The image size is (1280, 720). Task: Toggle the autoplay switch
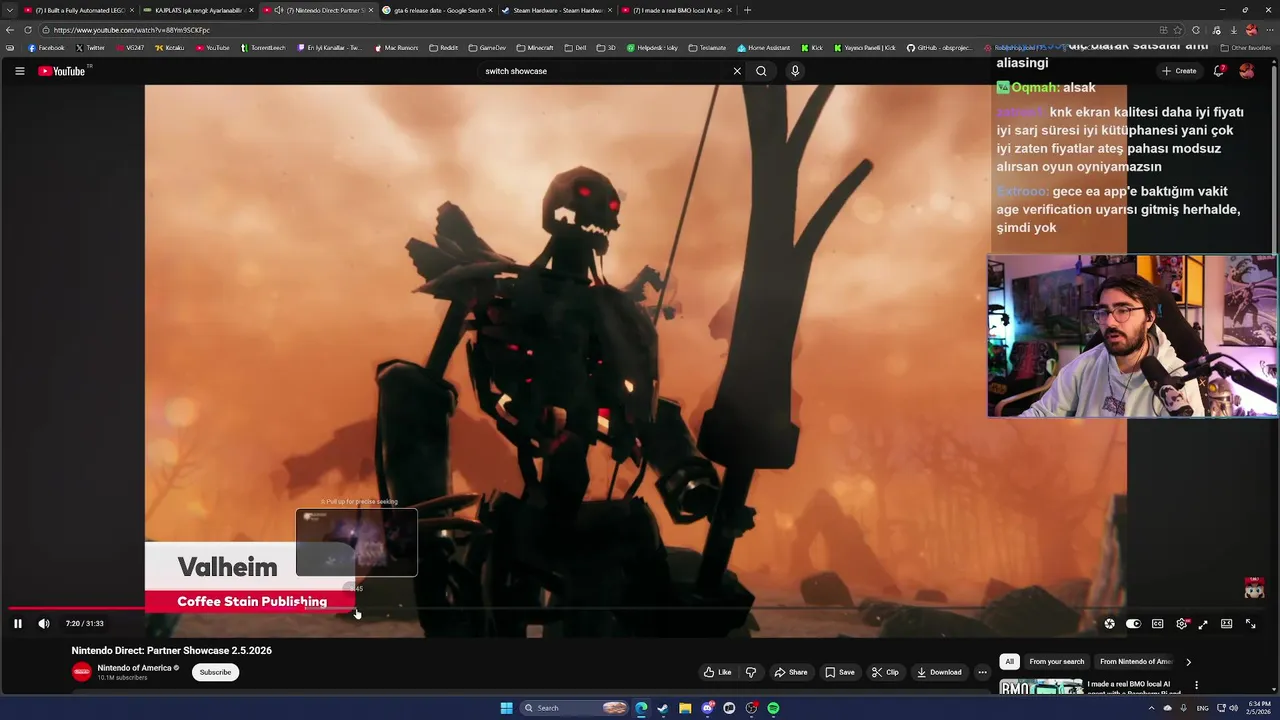point(1133,624)
